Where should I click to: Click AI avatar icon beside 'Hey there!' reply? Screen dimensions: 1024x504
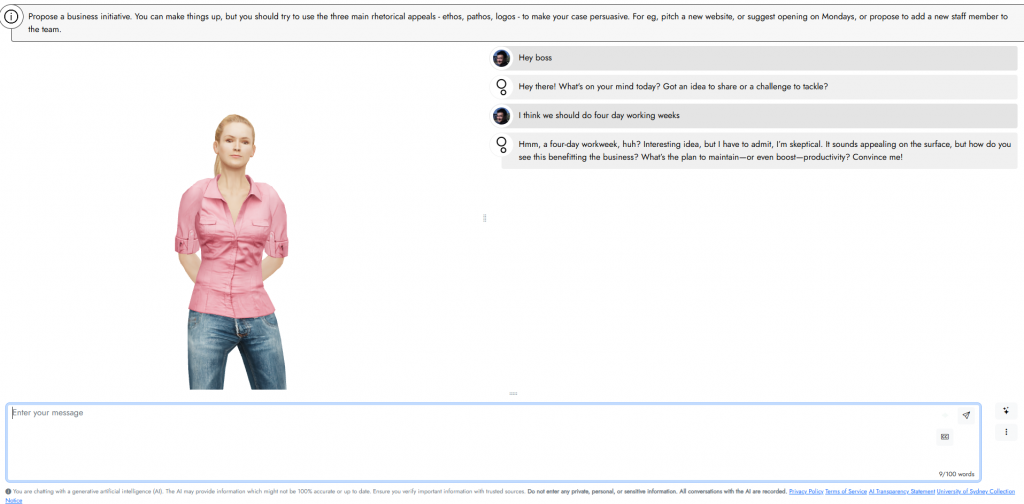(x=501, y=87)
